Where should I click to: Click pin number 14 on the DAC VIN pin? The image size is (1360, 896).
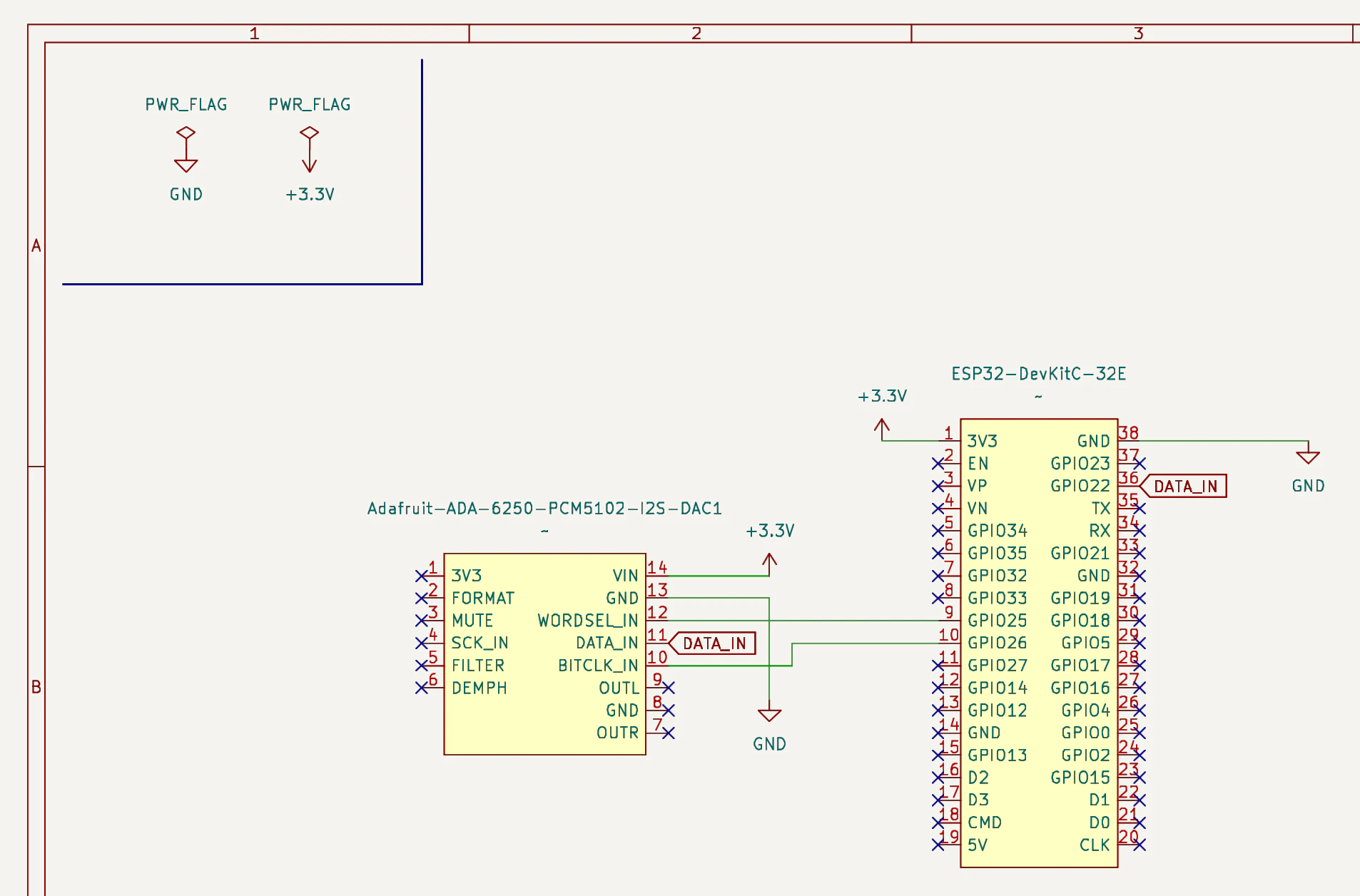657,568
